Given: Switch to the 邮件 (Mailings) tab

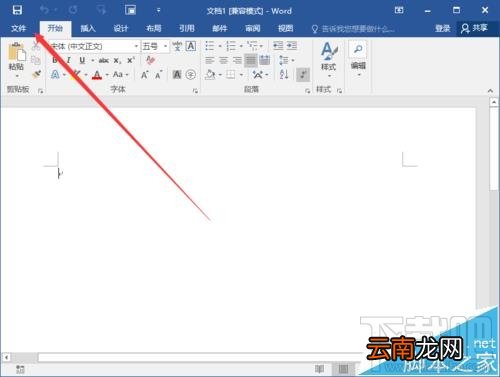Looking at the screenshot, I should [x=220, y=28].
